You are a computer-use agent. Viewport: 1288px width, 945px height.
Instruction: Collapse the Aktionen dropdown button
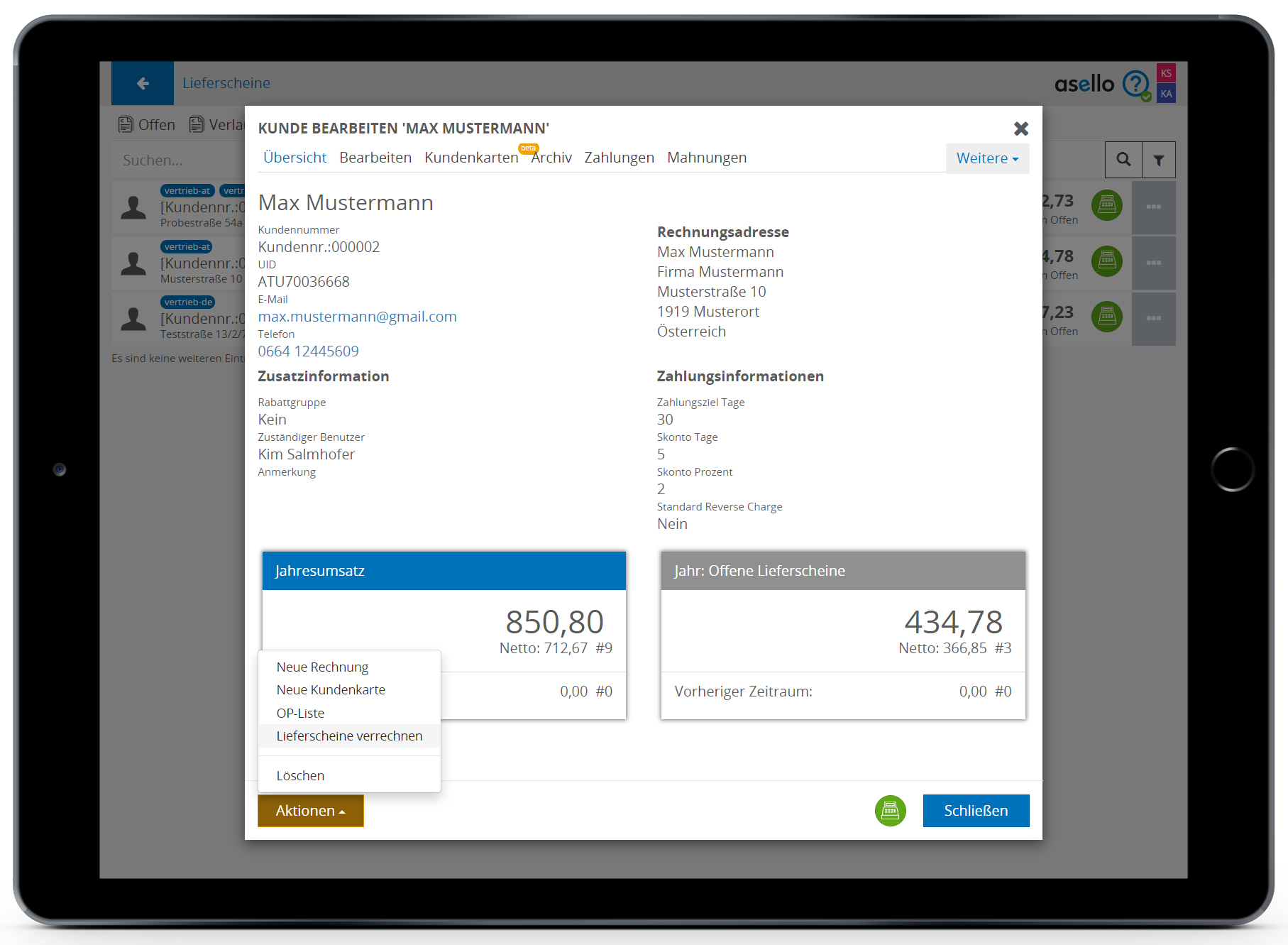(310, 810)
